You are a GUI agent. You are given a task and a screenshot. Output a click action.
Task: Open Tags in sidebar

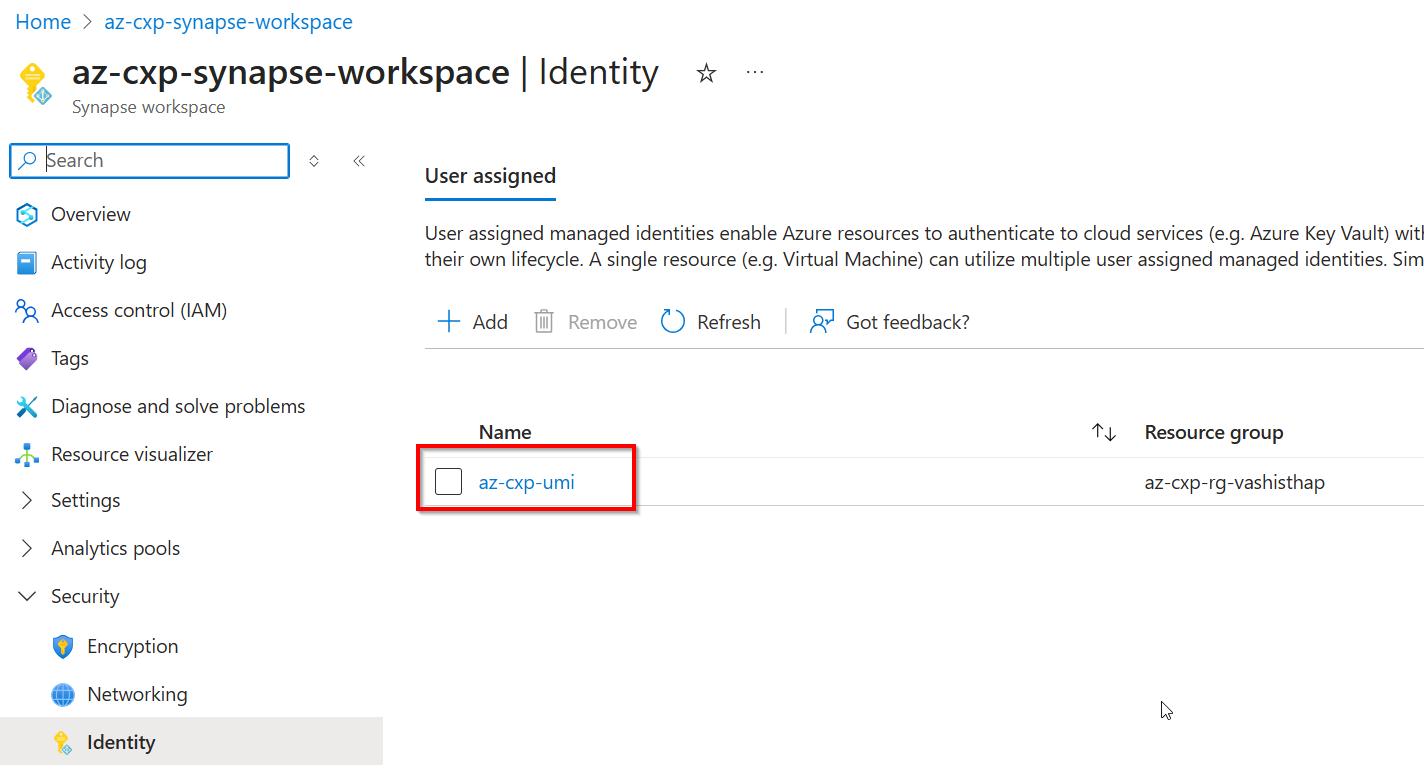(70, 359)
